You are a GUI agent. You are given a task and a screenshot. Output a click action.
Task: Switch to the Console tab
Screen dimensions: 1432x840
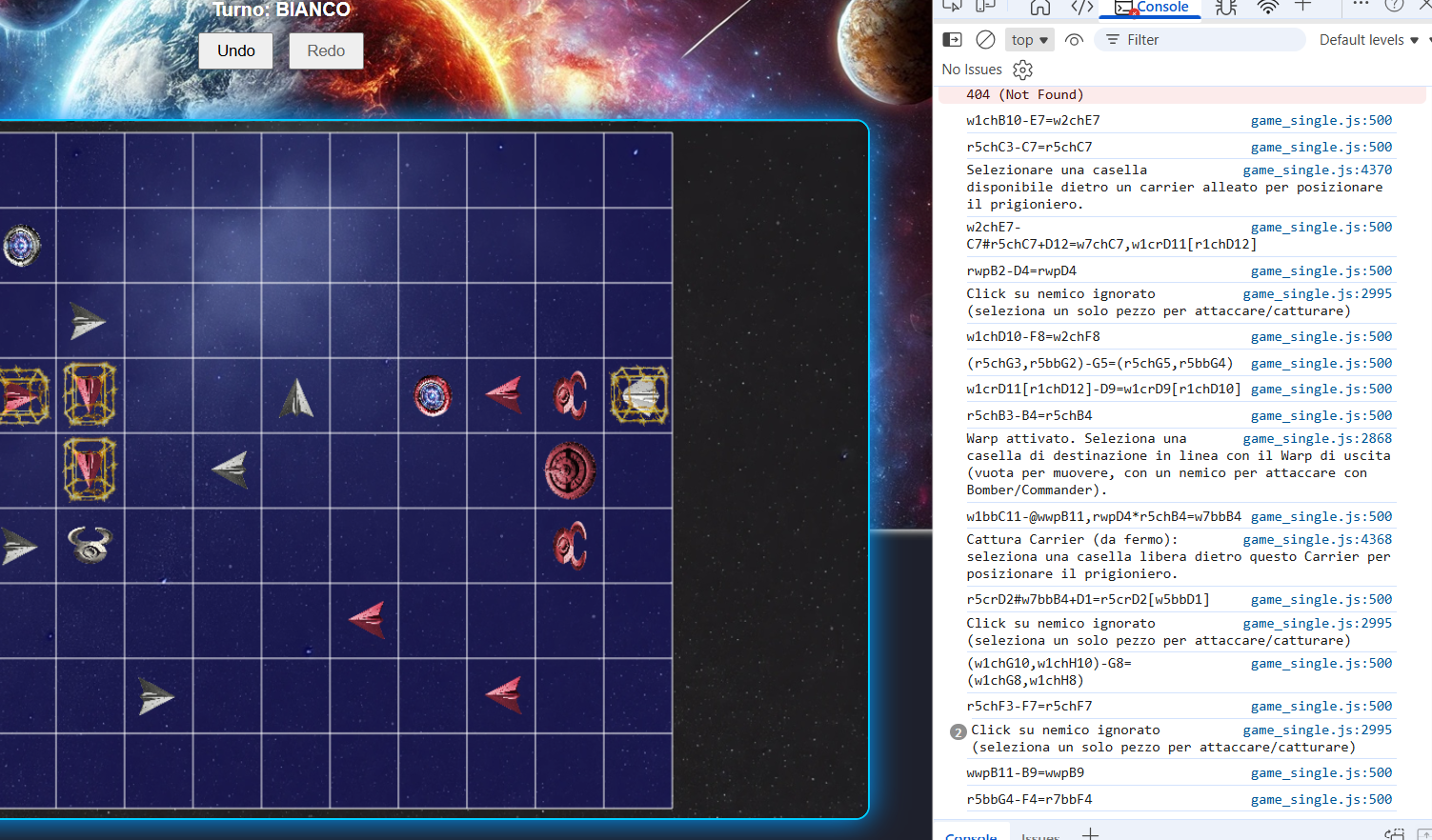pos(1151,8)
